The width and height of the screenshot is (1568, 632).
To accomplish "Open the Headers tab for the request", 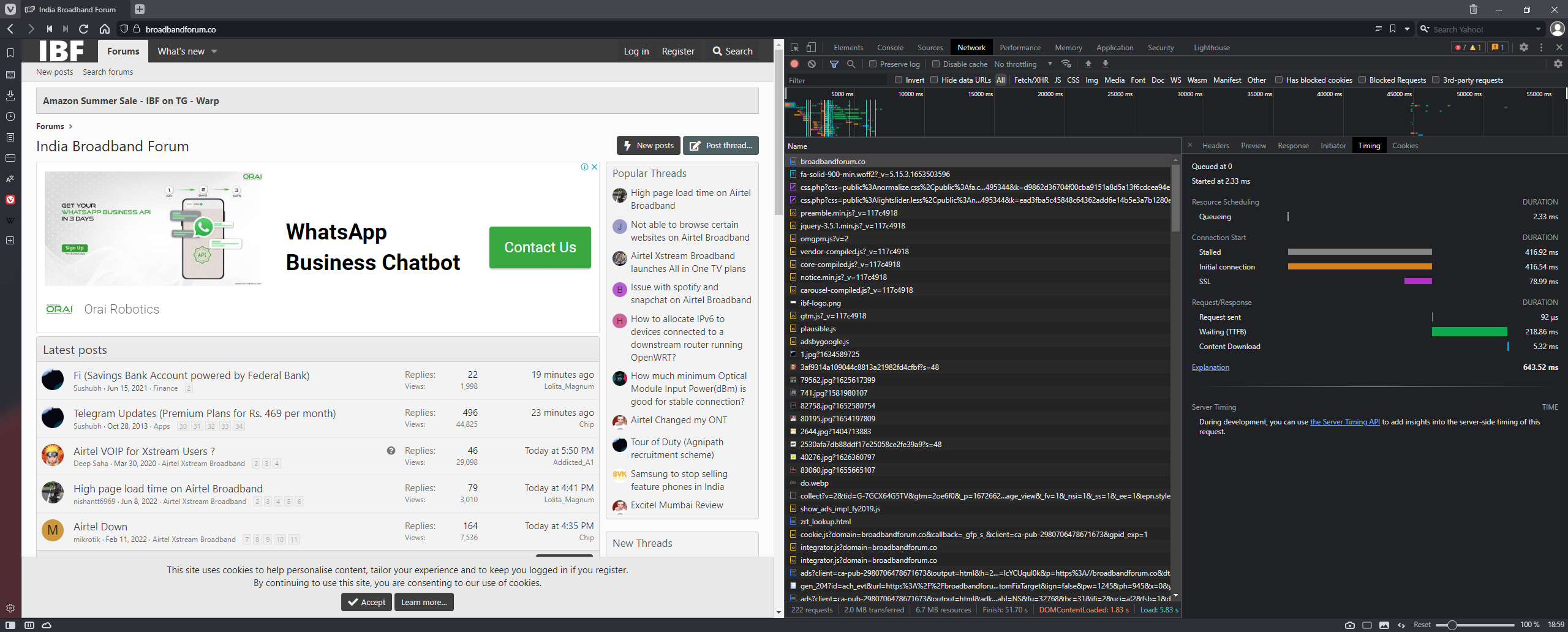I will 1215,146.
